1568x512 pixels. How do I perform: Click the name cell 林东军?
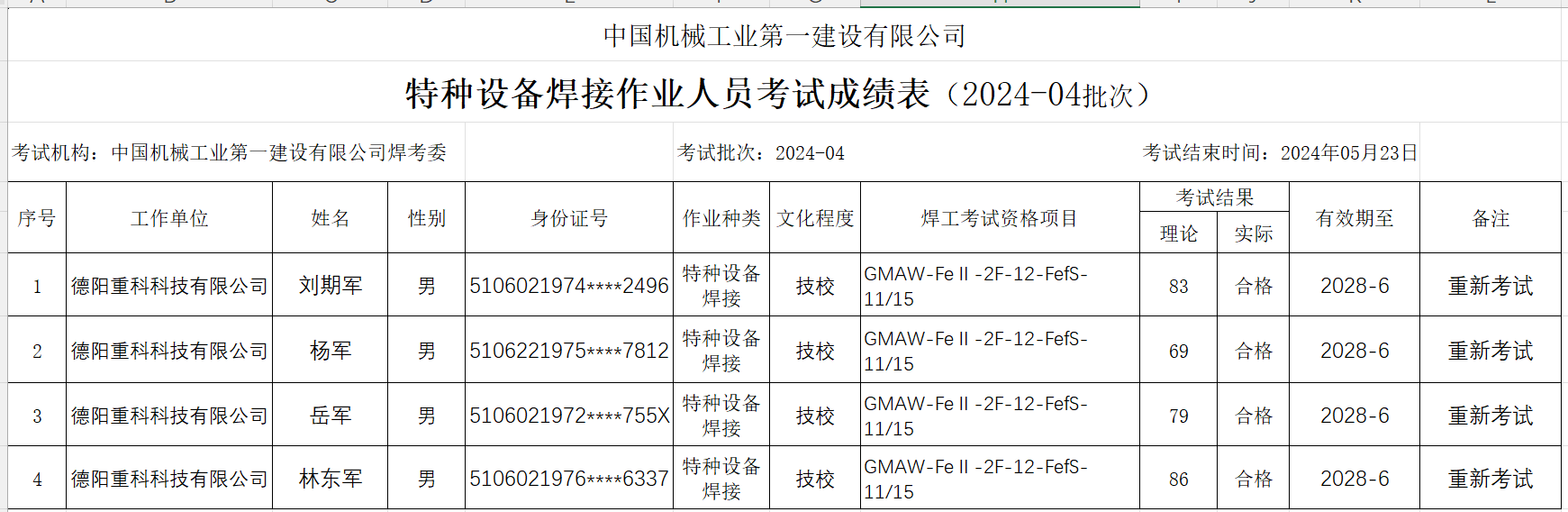point(331,478)
